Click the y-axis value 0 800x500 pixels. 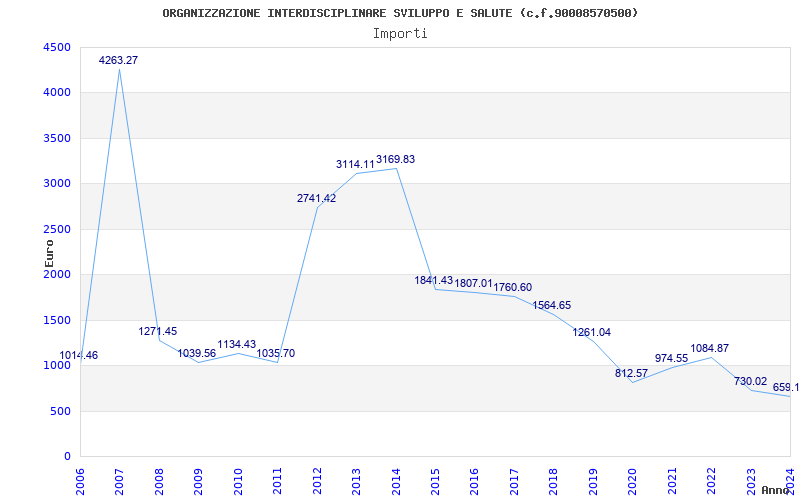pyautogui.click(x=67, y=457)
